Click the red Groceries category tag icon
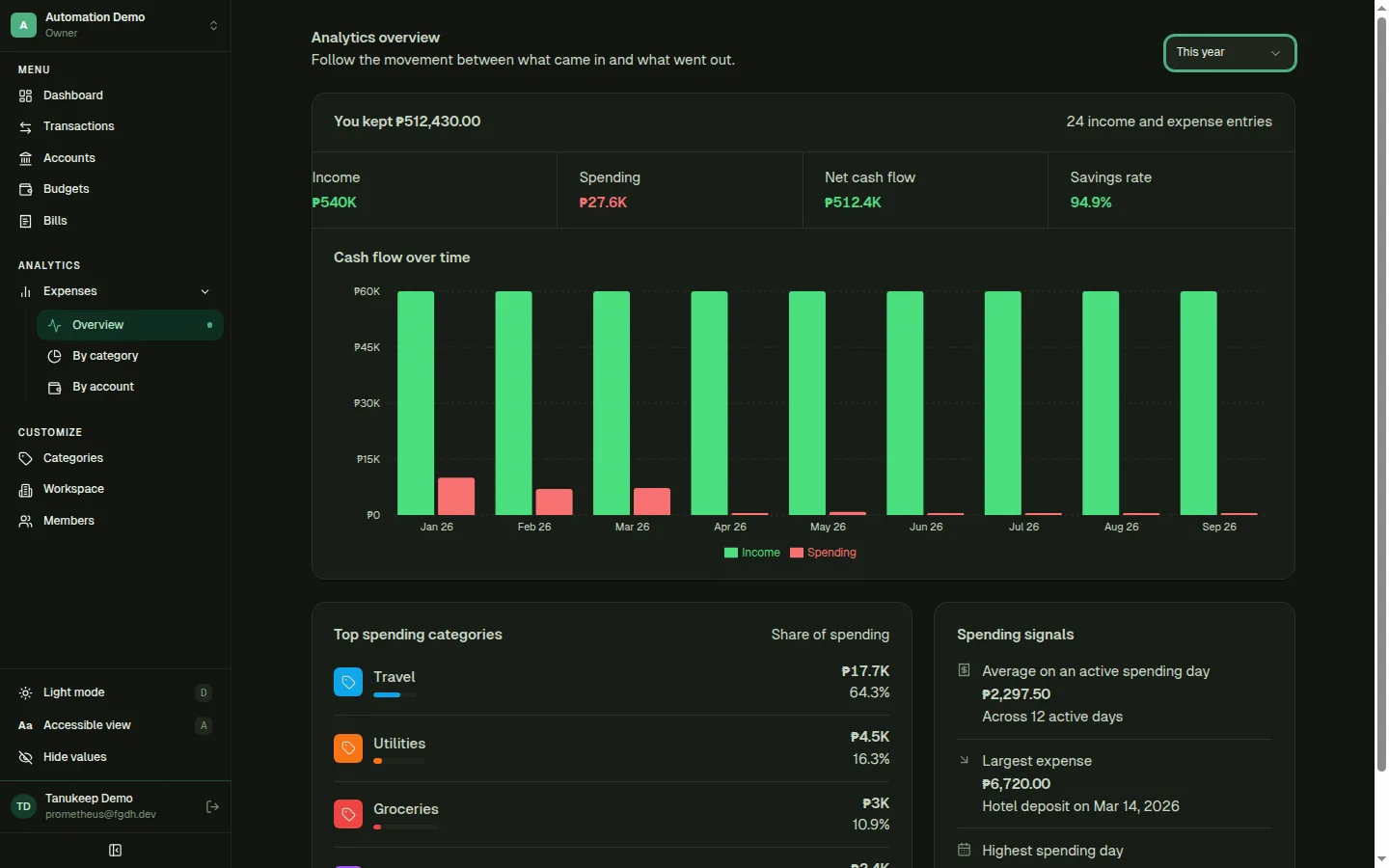Viewport: 1389px width, 868px height. click(x=348, y=814)
